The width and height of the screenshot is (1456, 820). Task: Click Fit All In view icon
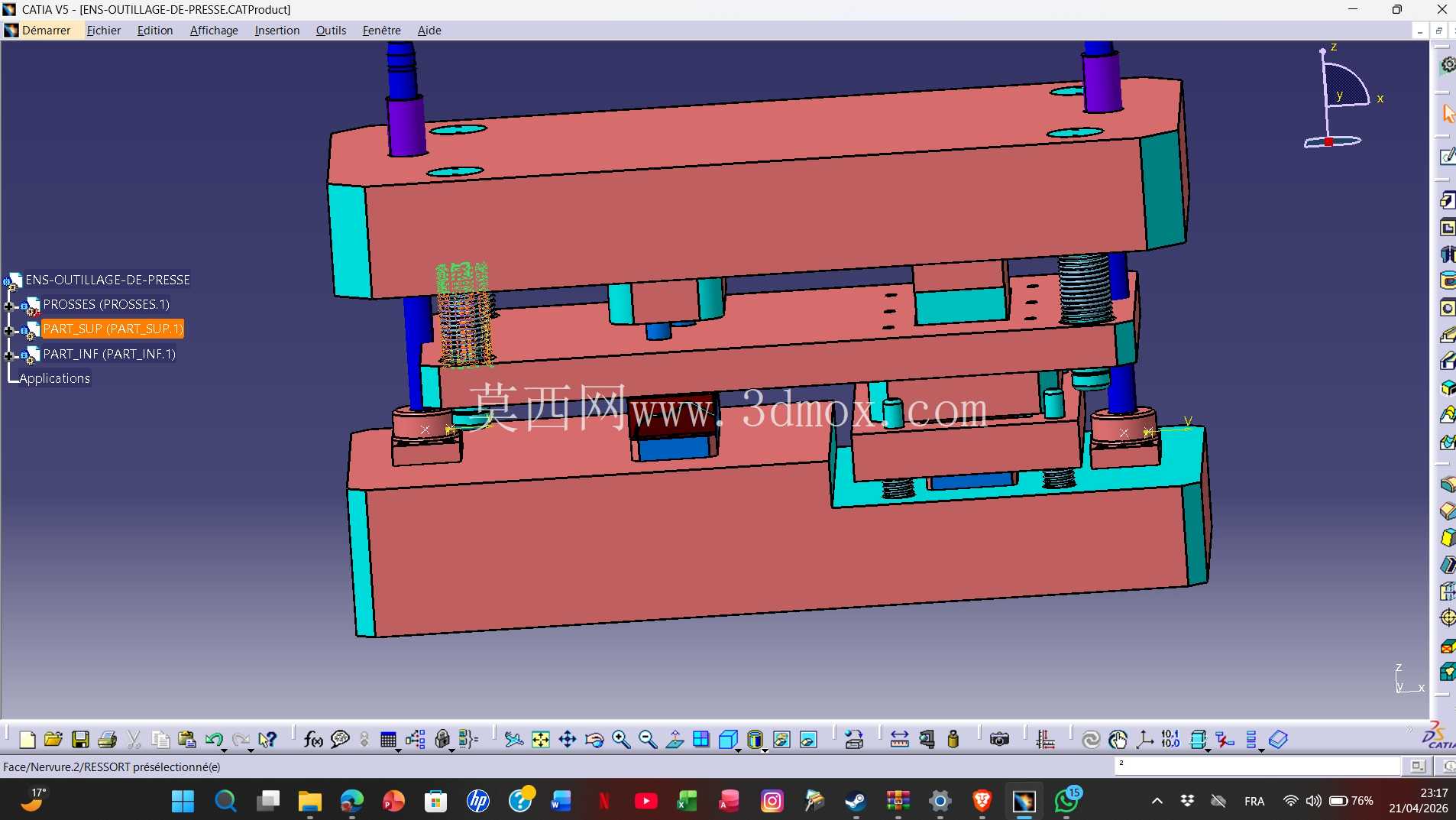541,739
